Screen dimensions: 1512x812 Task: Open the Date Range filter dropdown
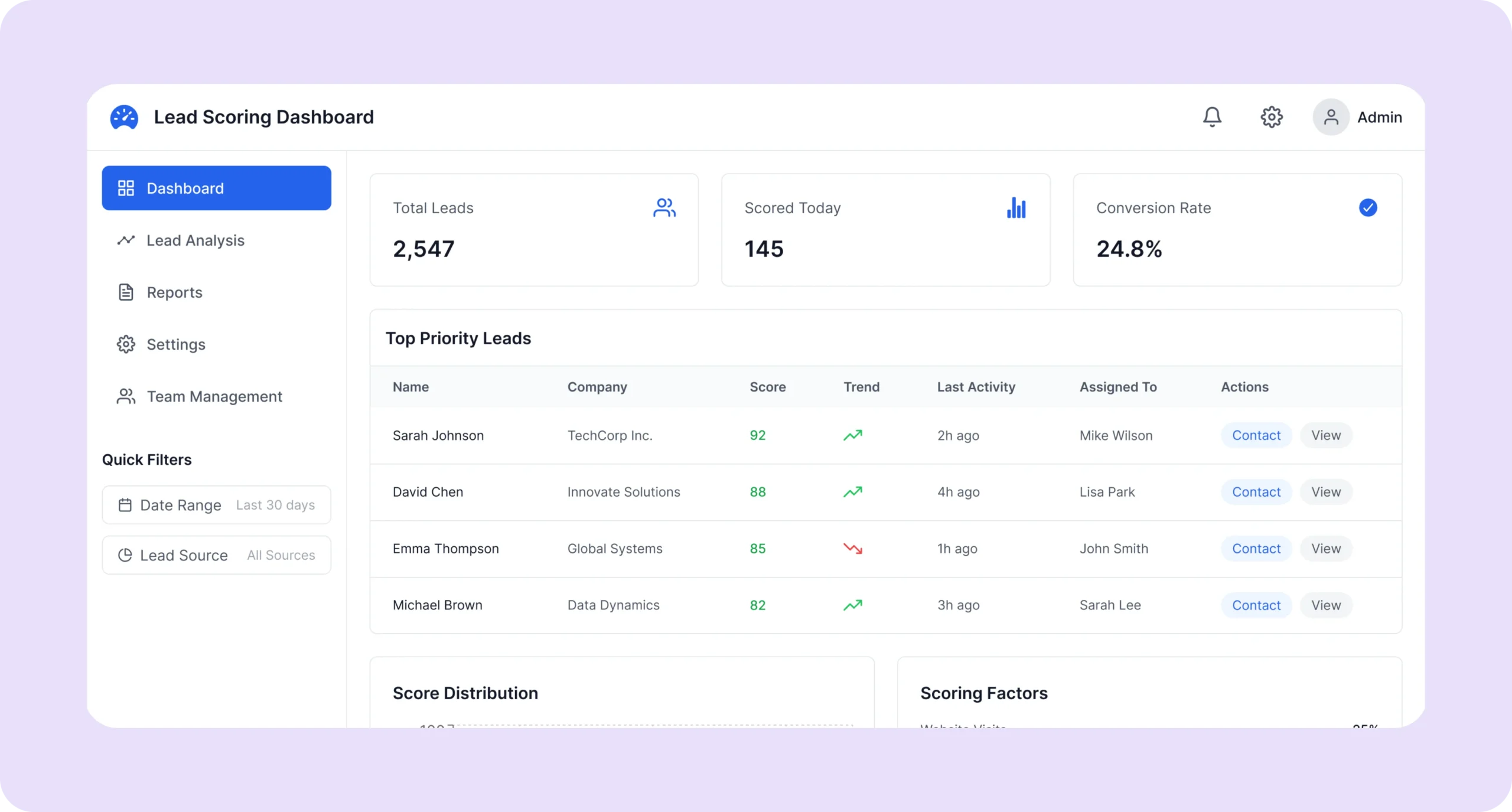click(x=216, y=505)
